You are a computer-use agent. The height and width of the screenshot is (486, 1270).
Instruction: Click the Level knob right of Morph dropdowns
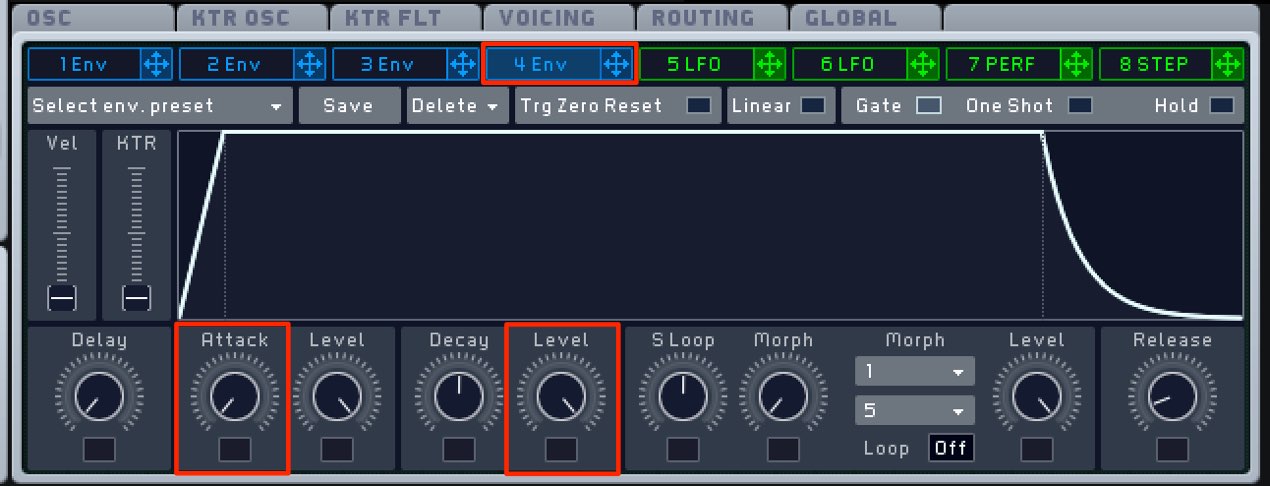click(x=1036, y=396)
